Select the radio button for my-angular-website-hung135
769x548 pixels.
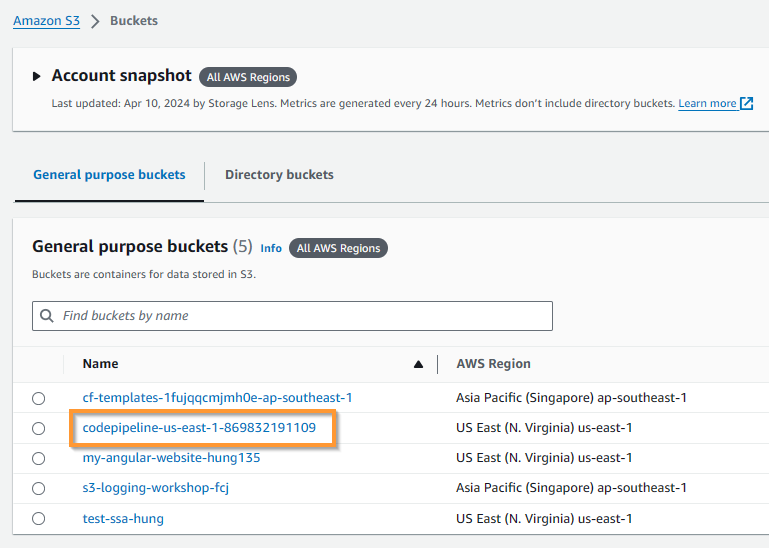[x=39, y=458]
